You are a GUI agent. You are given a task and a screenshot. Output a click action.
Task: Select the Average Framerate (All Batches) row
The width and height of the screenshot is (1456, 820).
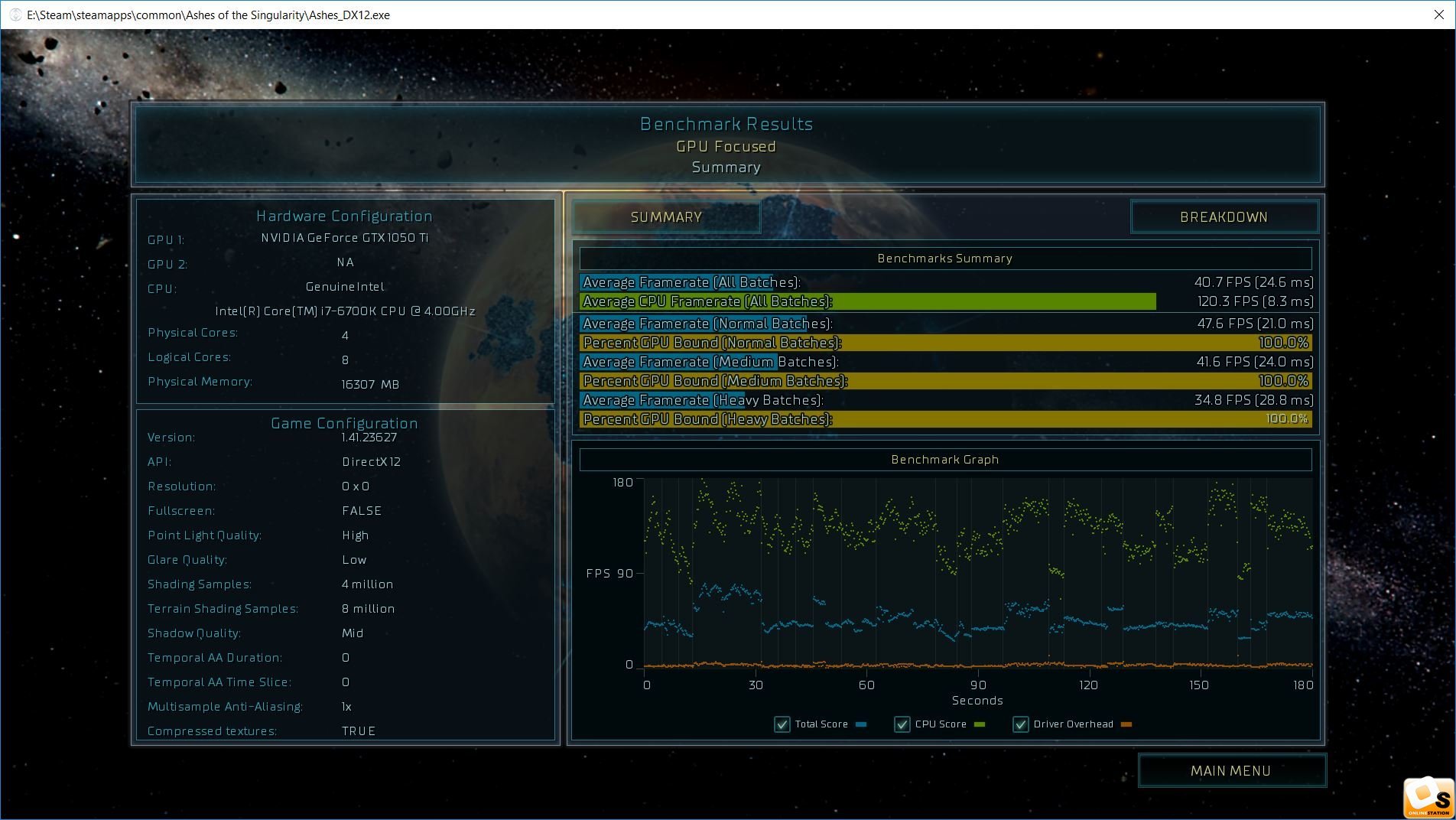tap(947, 282)
